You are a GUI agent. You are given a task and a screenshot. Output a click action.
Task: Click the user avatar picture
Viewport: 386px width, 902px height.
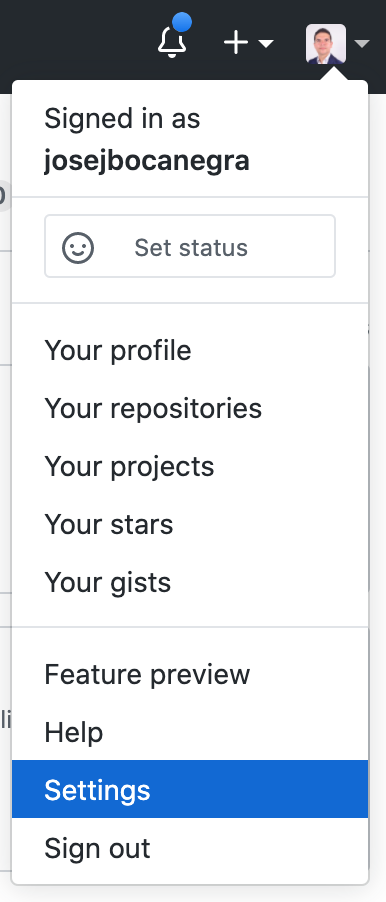point(326,44)
